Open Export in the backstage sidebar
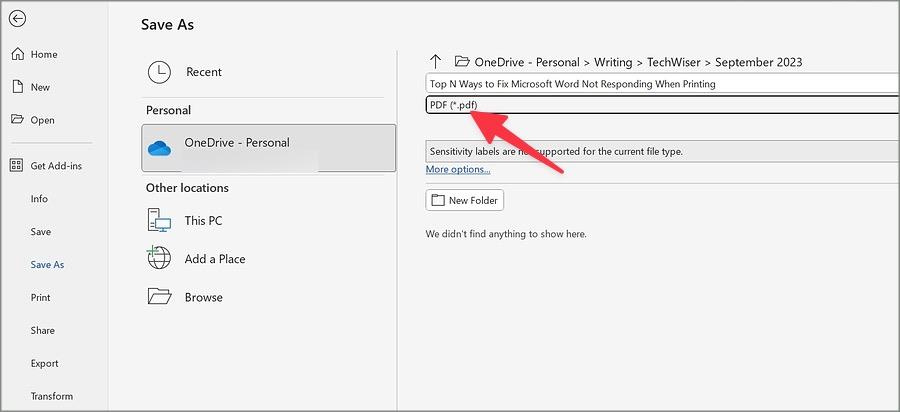Viewport: 900px width, 412px height. [x=45, y=363]
